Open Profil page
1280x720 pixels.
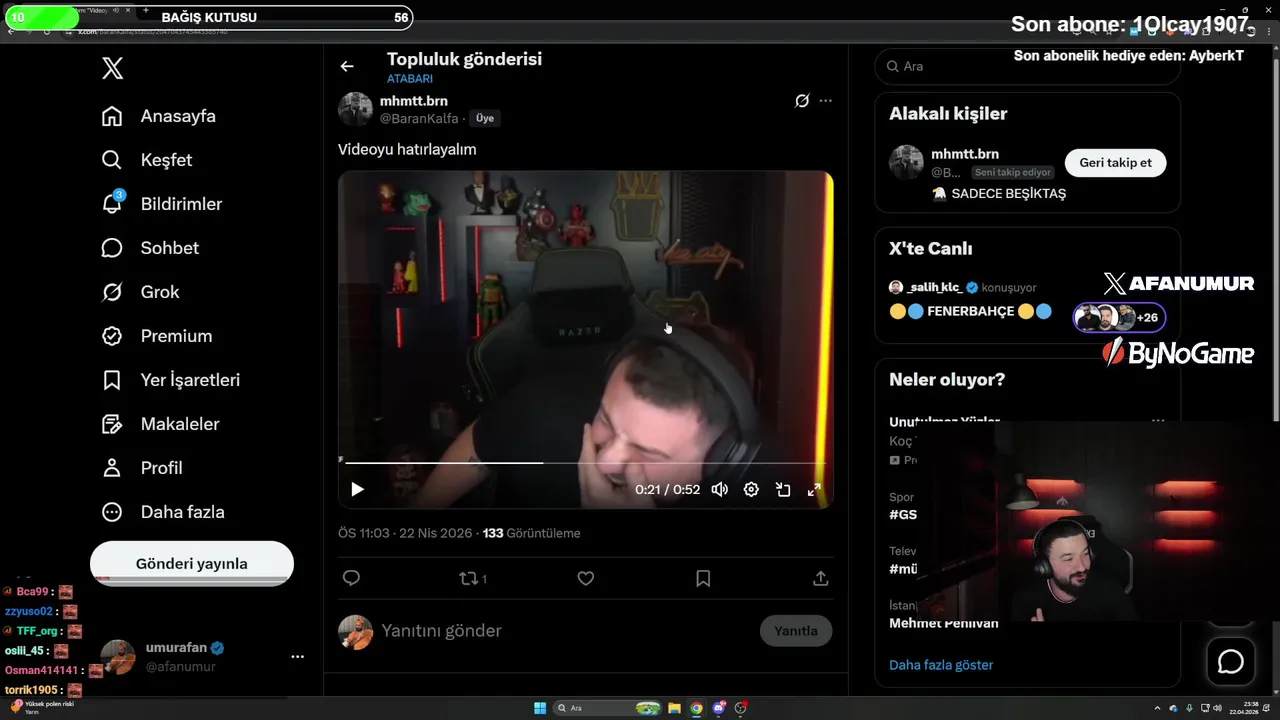(142, 468)
